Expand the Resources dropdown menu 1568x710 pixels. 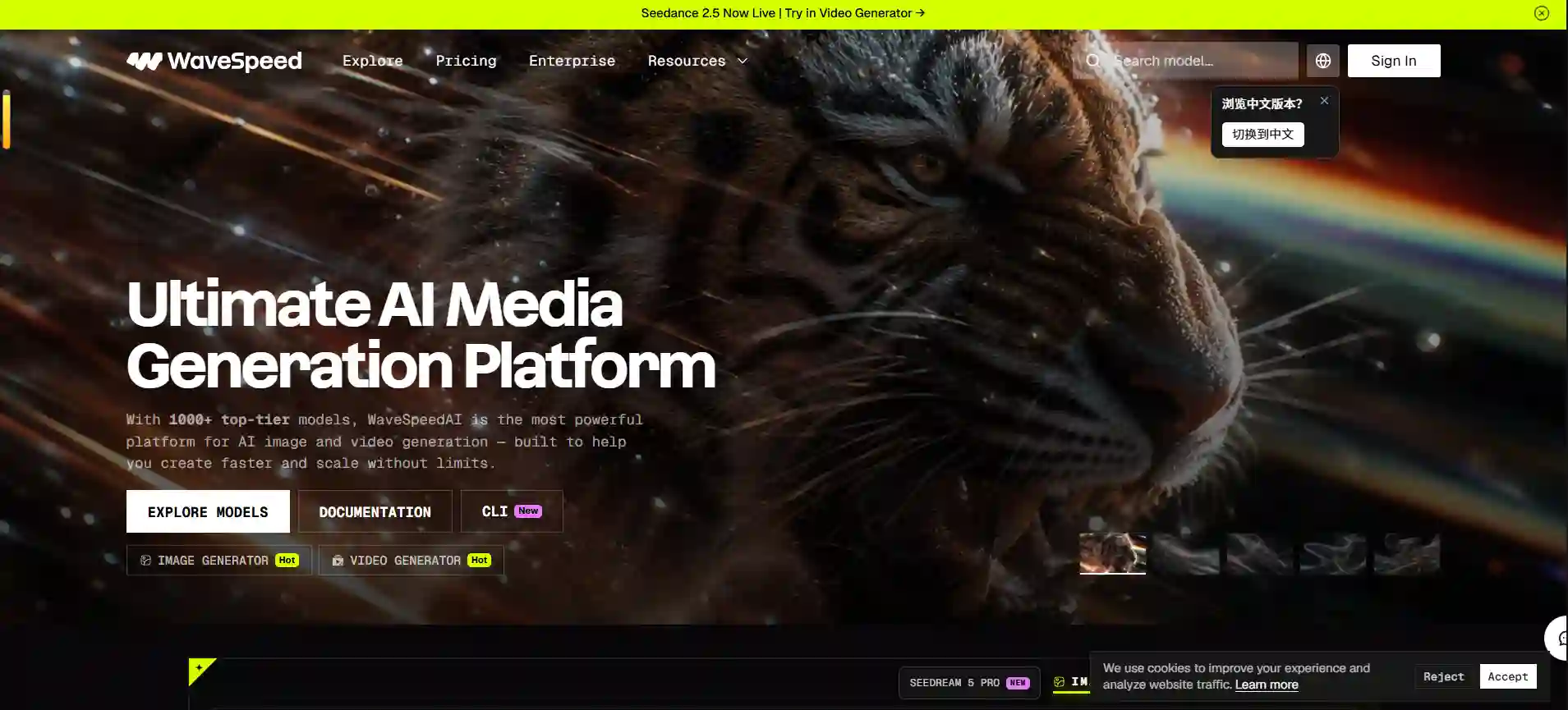coord(697,61)
